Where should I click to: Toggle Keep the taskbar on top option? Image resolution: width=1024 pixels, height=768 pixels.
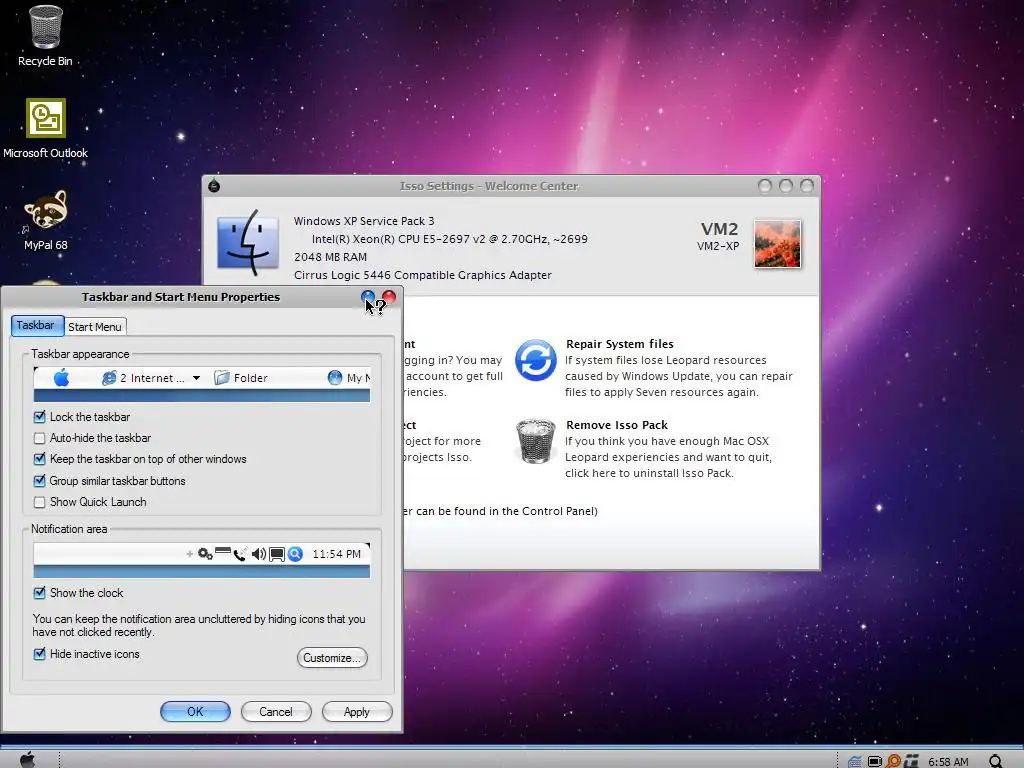[x=39, y=459]
